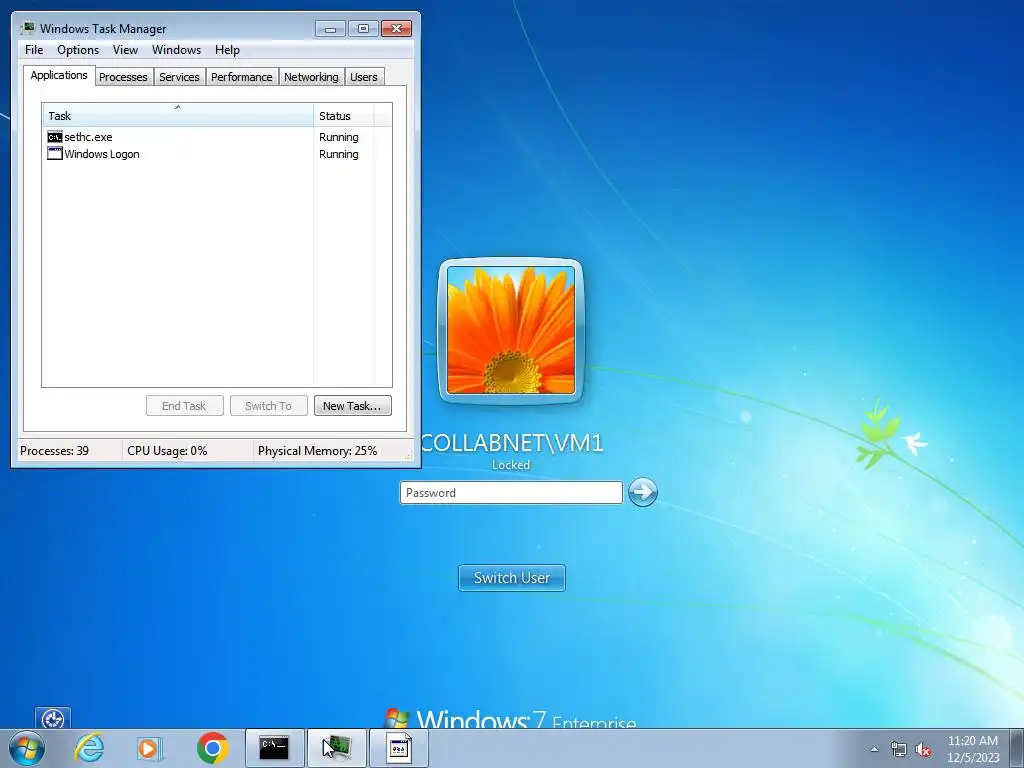The image size is (1024, 768).
Task: Click the New Task... button
Action: [353, 406]
